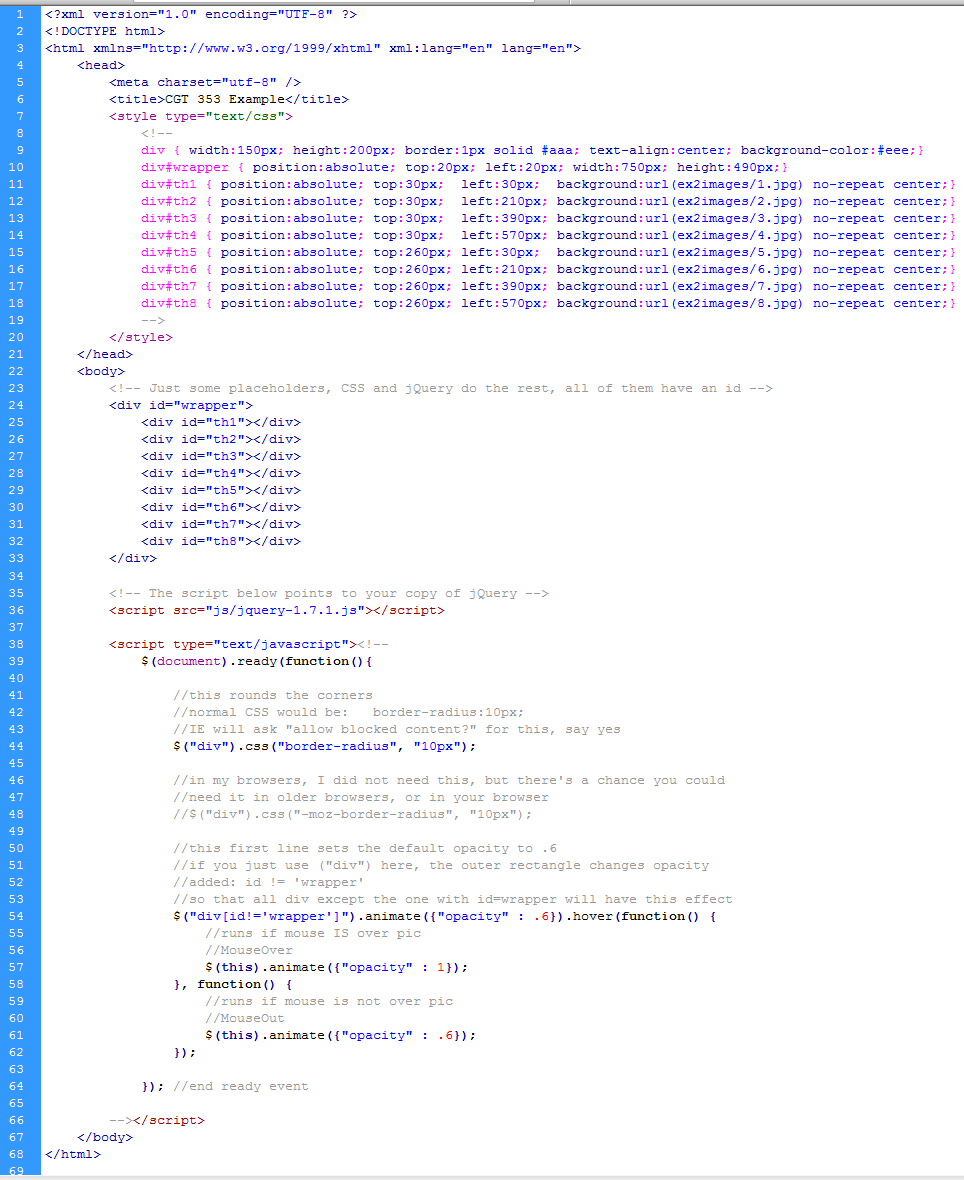Click the <!DOCTYPE html> declaration

[105, 31]
